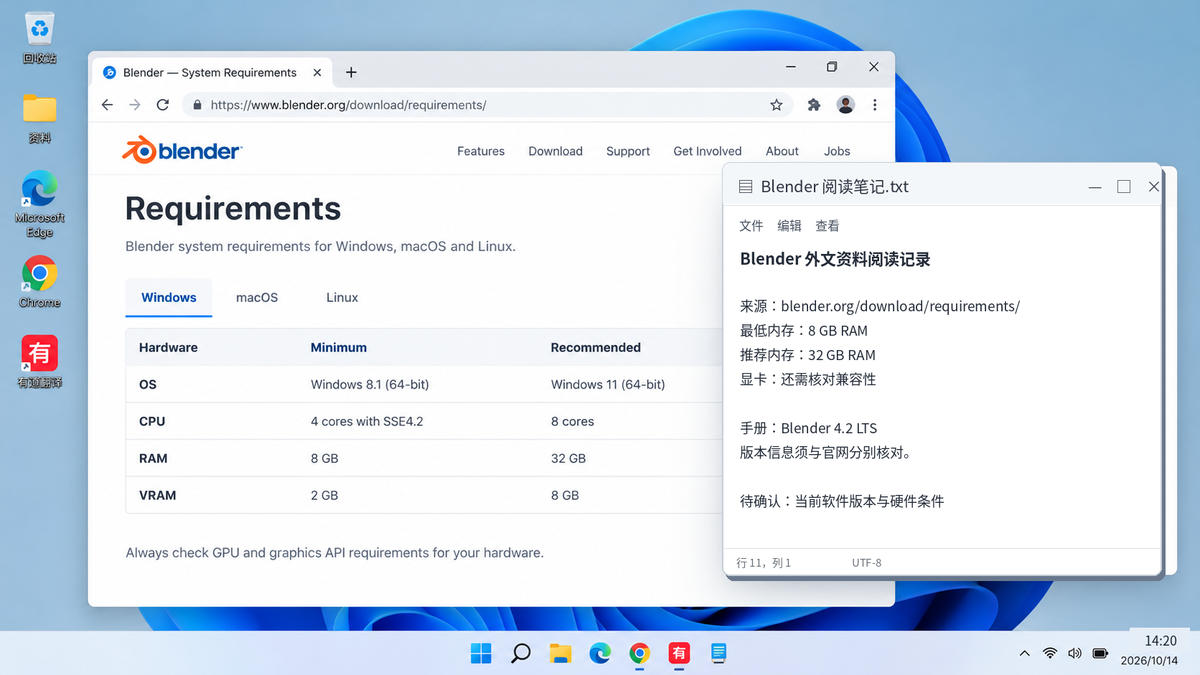This screenshot has height=675, width=1200.
Task: Open Chrome three-dot menu
Action: pyautogui.click(x=875, y=105)
